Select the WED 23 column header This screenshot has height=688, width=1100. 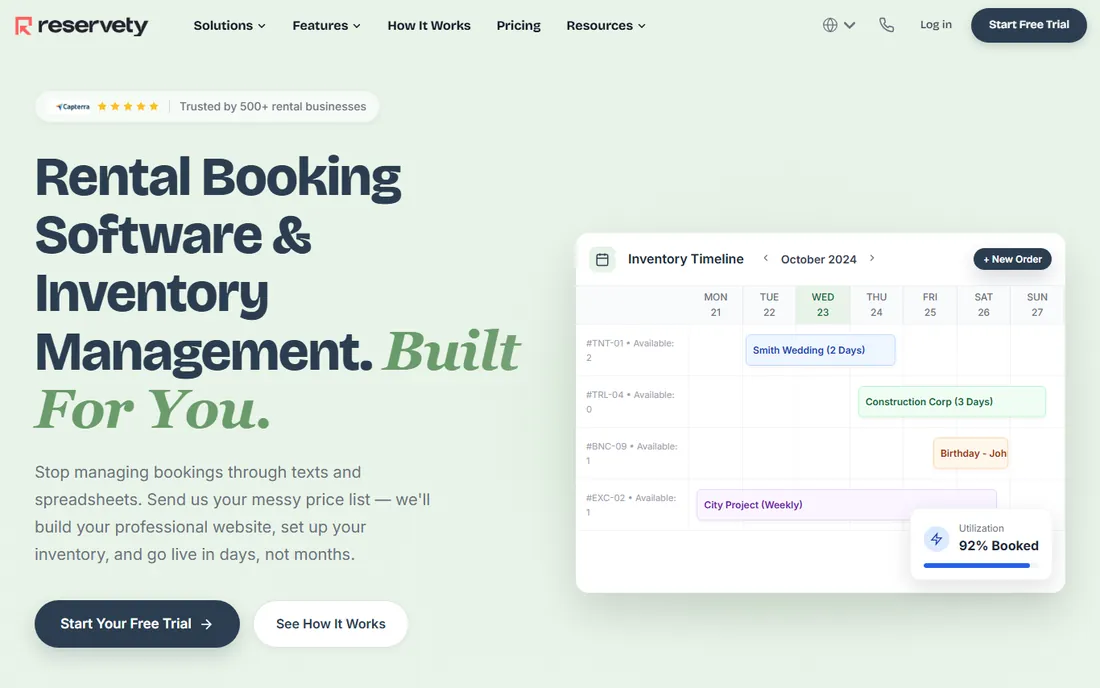click(823, 304)
